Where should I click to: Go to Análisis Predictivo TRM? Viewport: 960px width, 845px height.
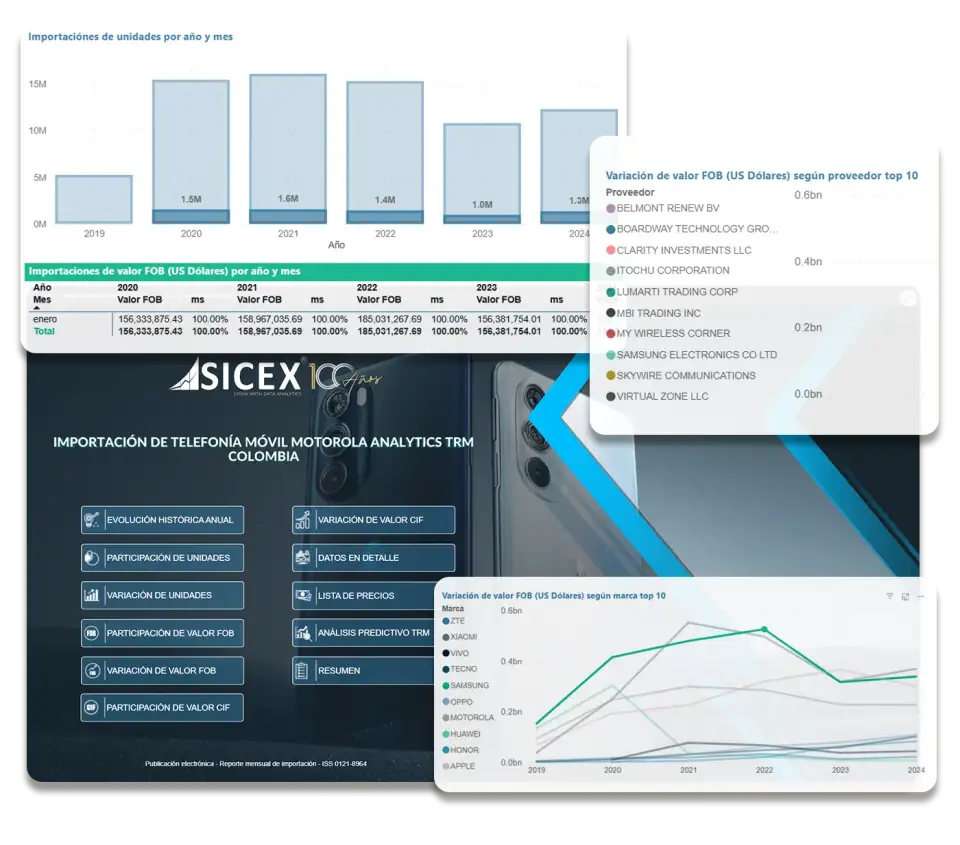[373, 633]
